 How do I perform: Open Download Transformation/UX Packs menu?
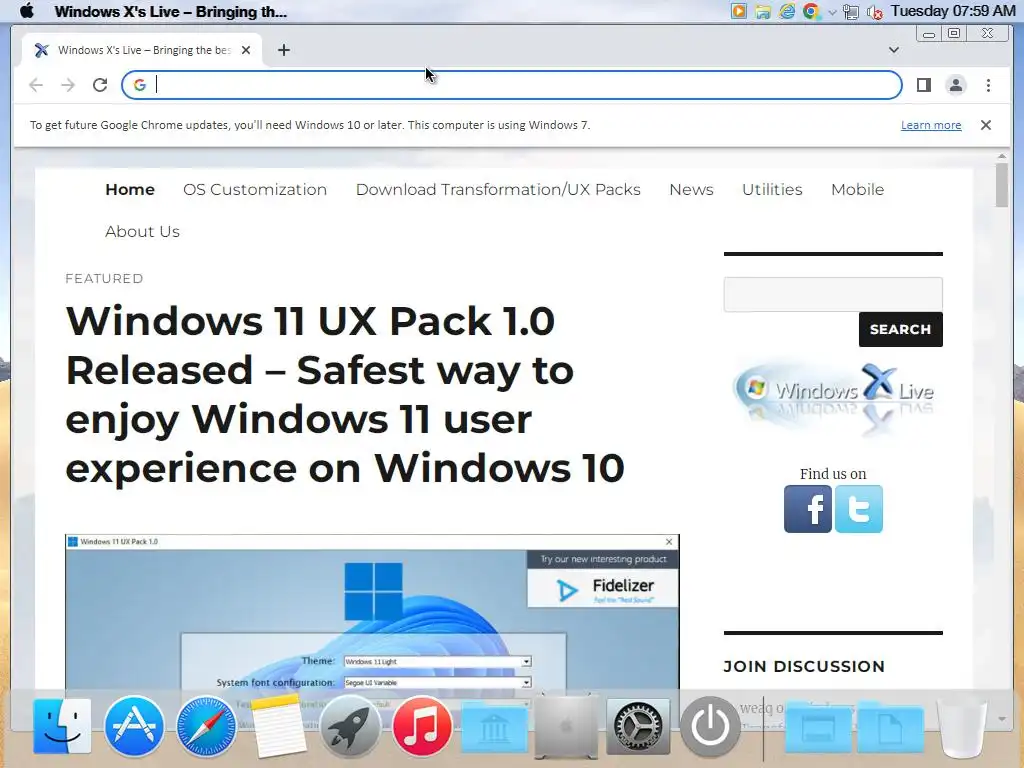tap(498, 189)
